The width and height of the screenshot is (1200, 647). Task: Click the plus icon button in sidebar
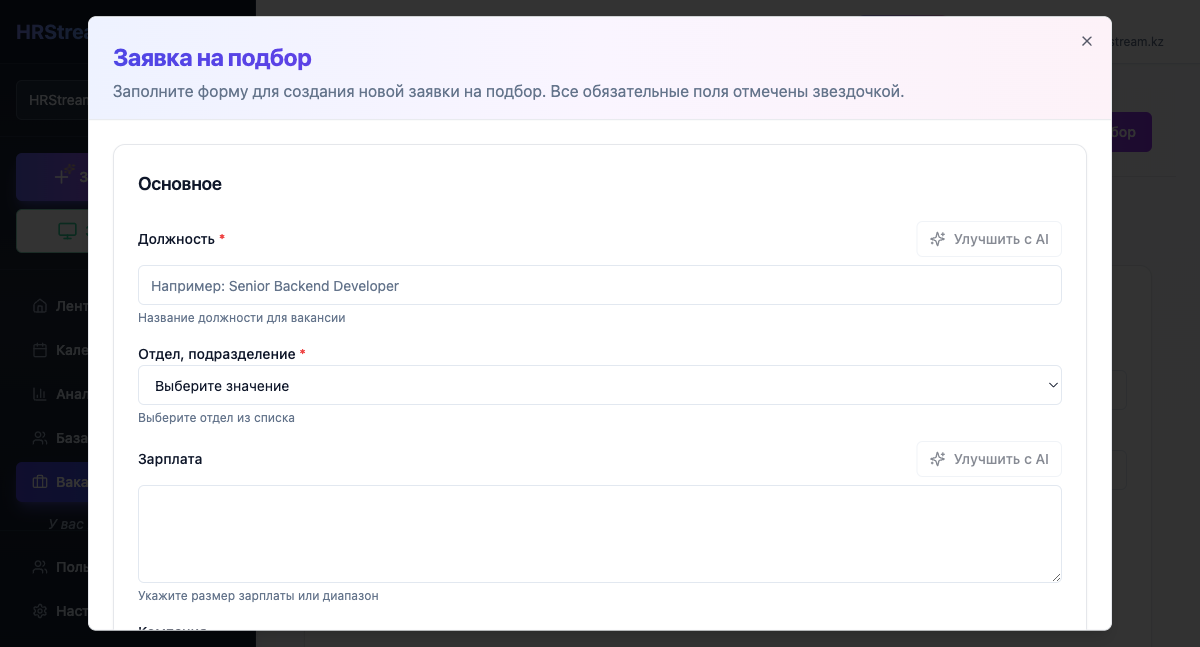pyautogui.click(x=60, y=177)
